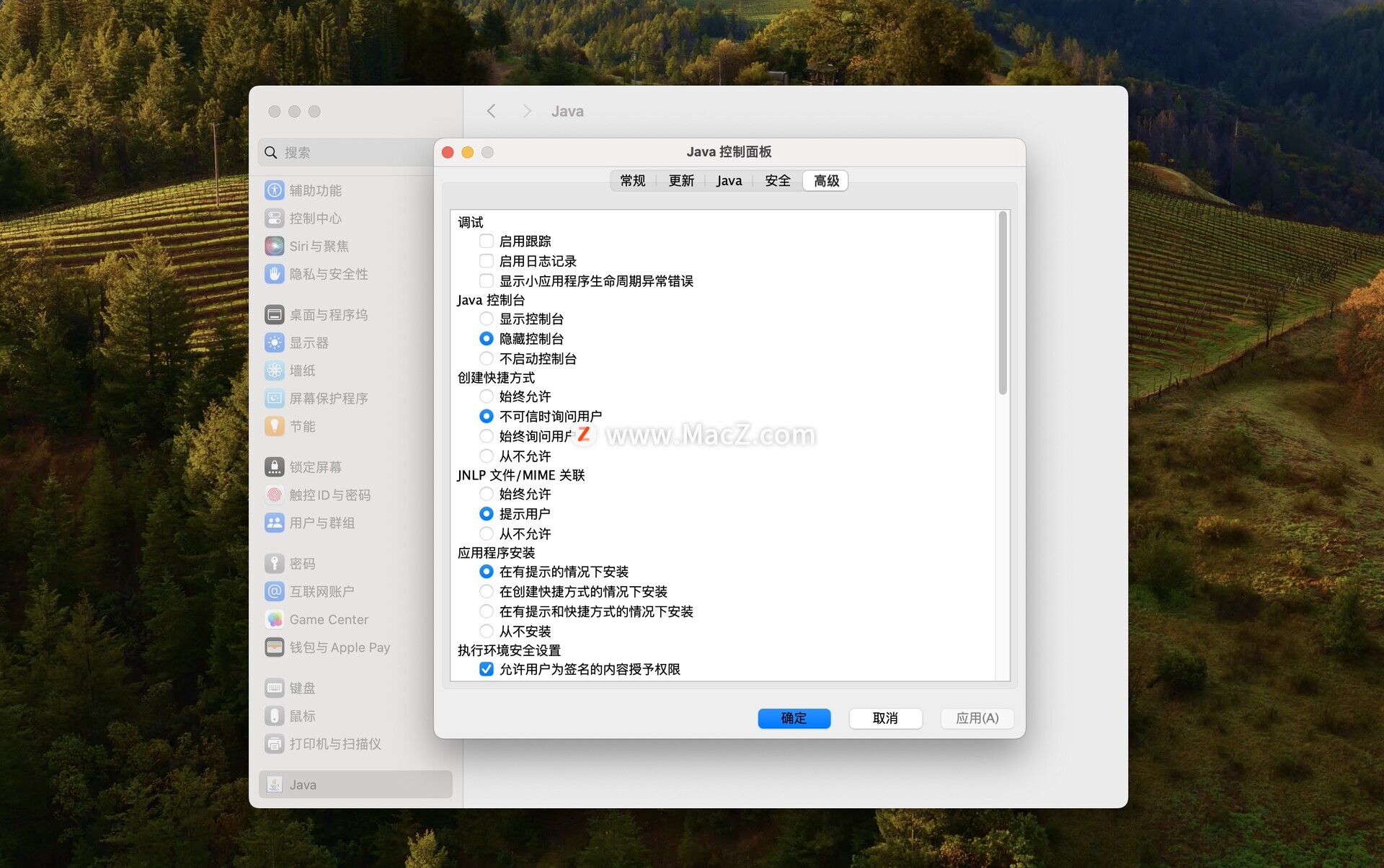Select the 从不安装 radio button
1384x868 pixels.
coord(487,631)
